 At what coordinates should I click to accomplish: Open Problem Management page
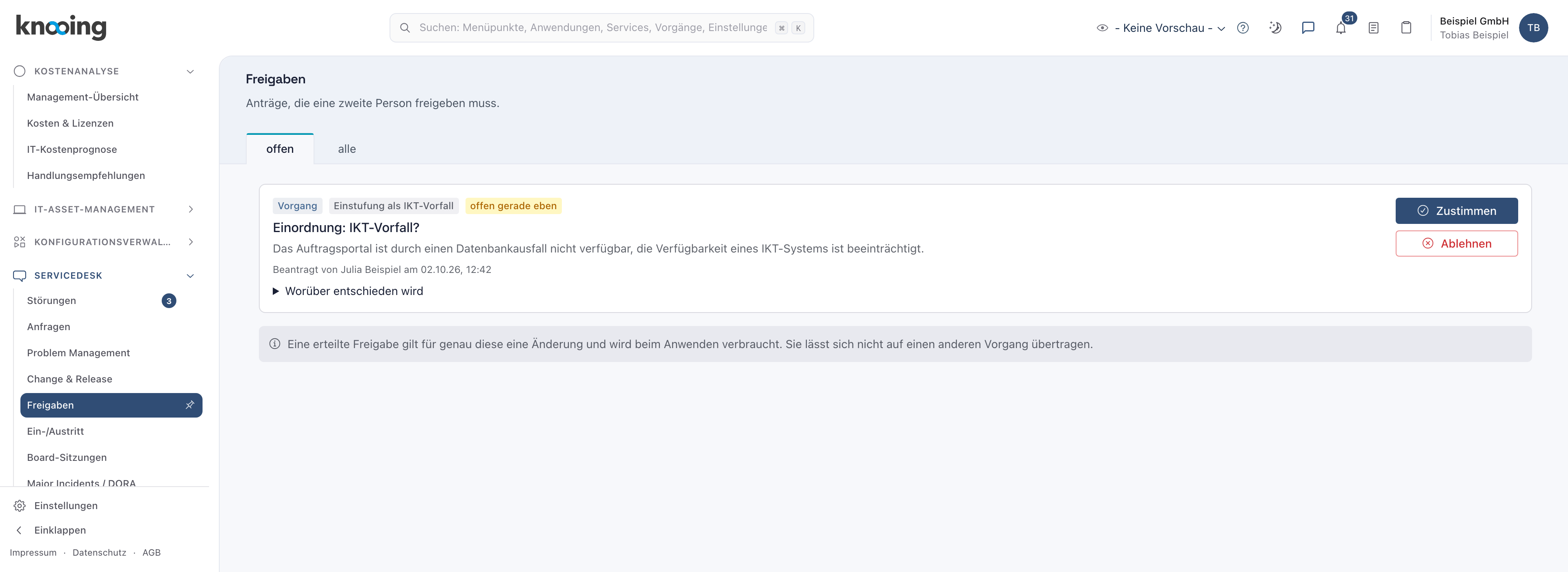[78, 353]
